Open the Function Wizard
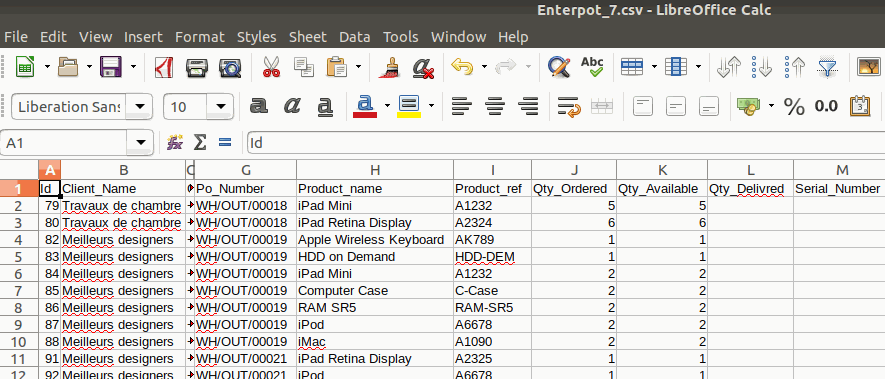This screenshot has height=379, width=885. point(175,142)
